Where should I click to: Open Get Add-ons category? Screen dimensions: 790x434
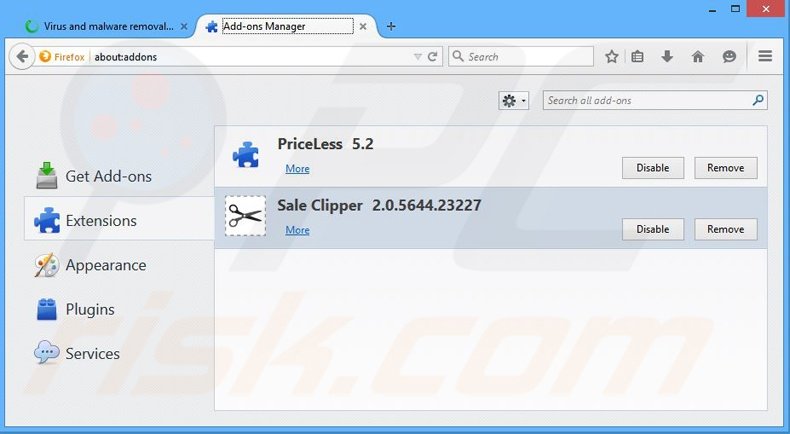pos(119,176)
